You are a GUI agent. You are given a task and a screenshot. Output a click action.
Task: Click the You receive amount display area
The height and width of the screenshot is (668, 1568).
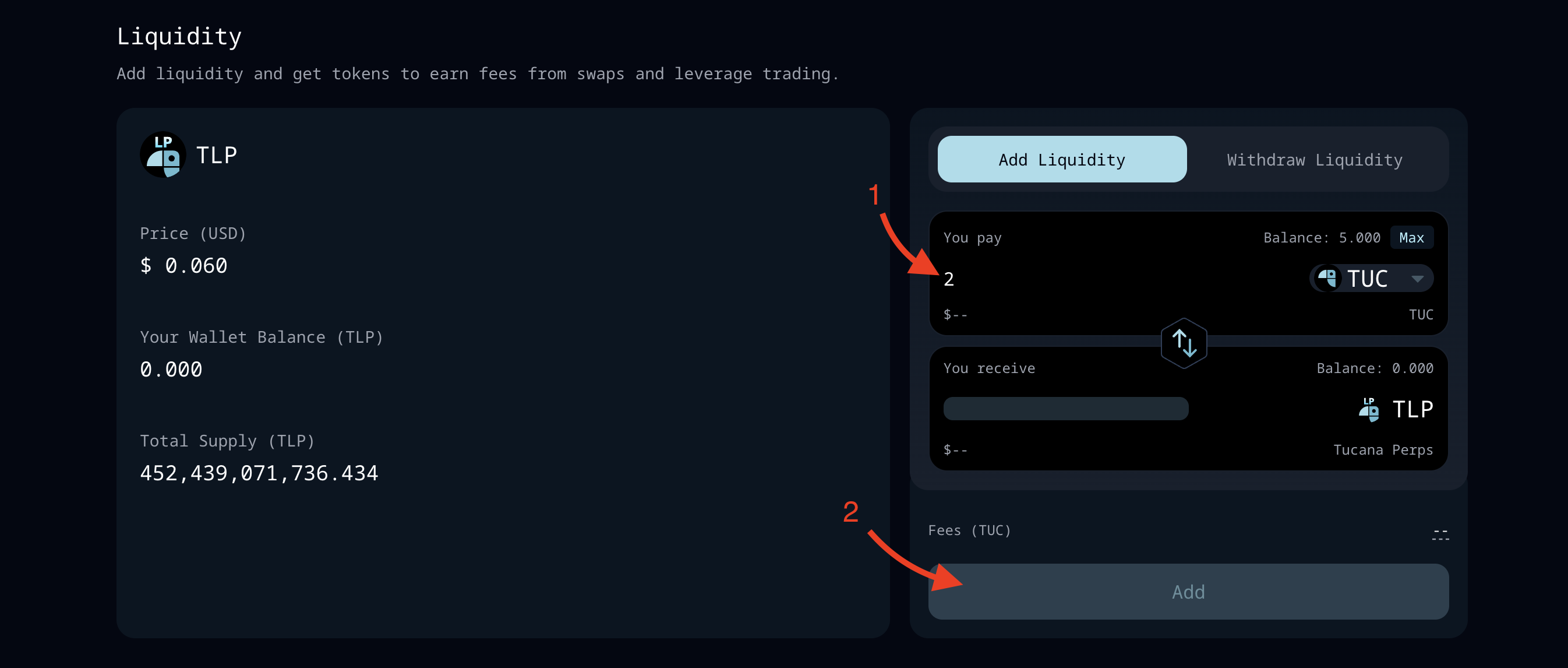click(1065, 409)
